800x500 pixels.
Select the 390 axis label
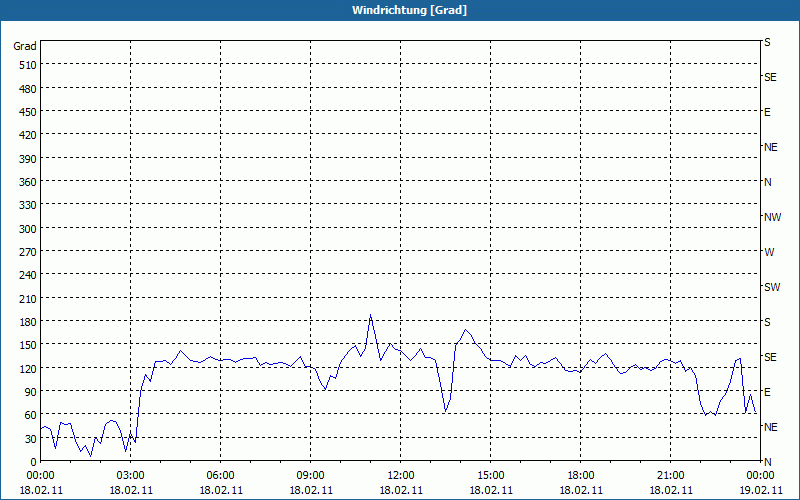(28, 159)
